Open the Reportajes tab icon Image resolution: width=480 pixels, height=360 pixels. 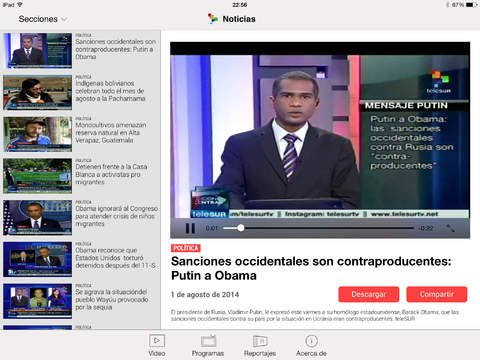coord(260,341)
